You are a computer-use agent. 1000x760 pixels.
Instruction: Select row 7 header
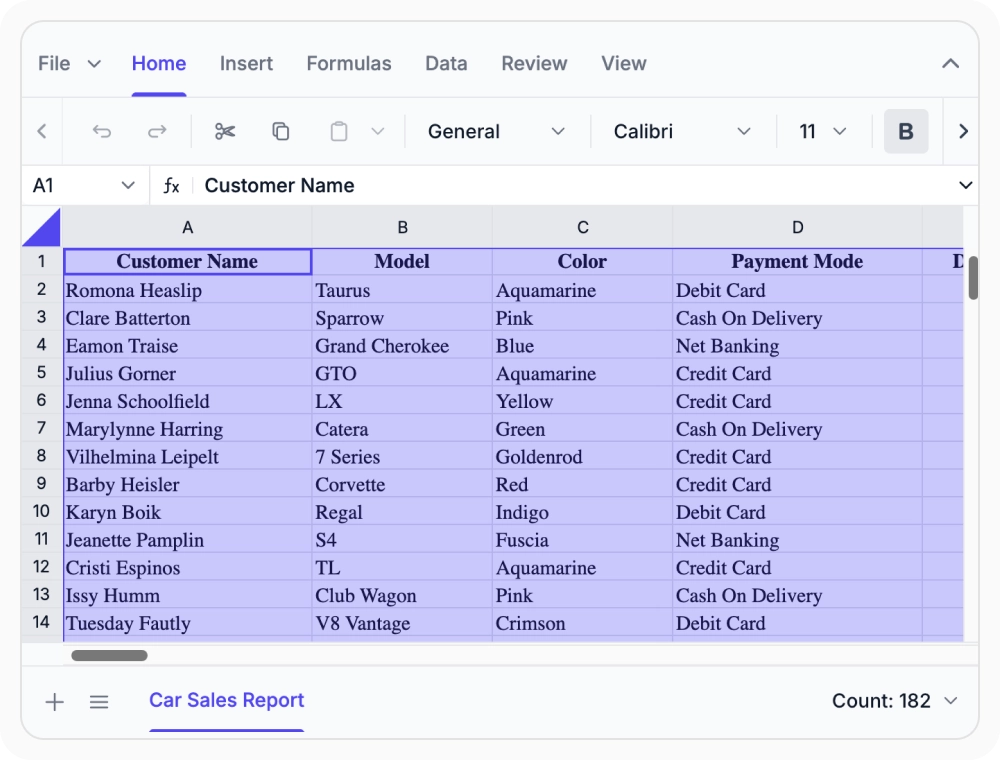[42, 428]
